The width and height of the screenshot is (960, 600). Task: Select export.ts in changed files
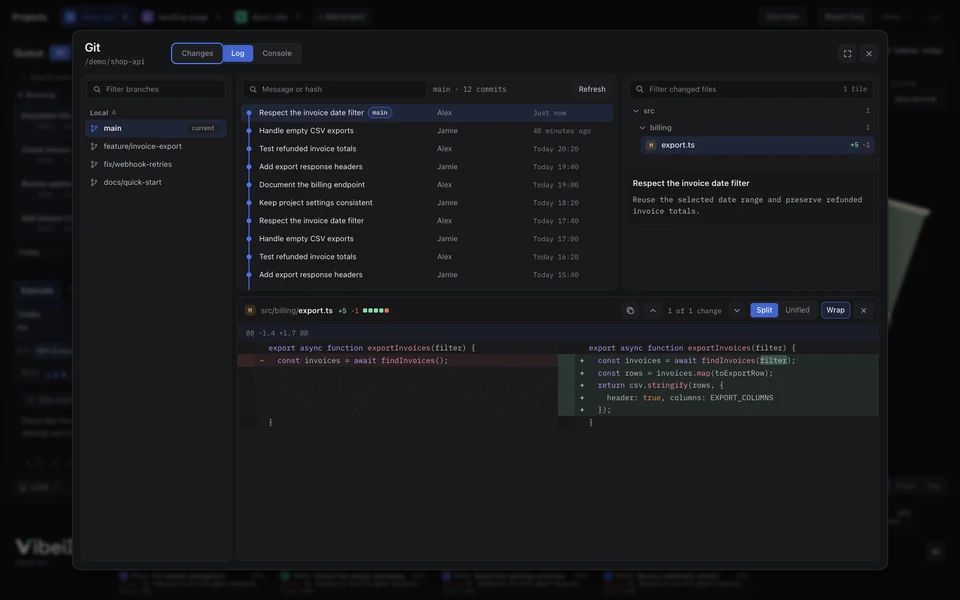757,145
